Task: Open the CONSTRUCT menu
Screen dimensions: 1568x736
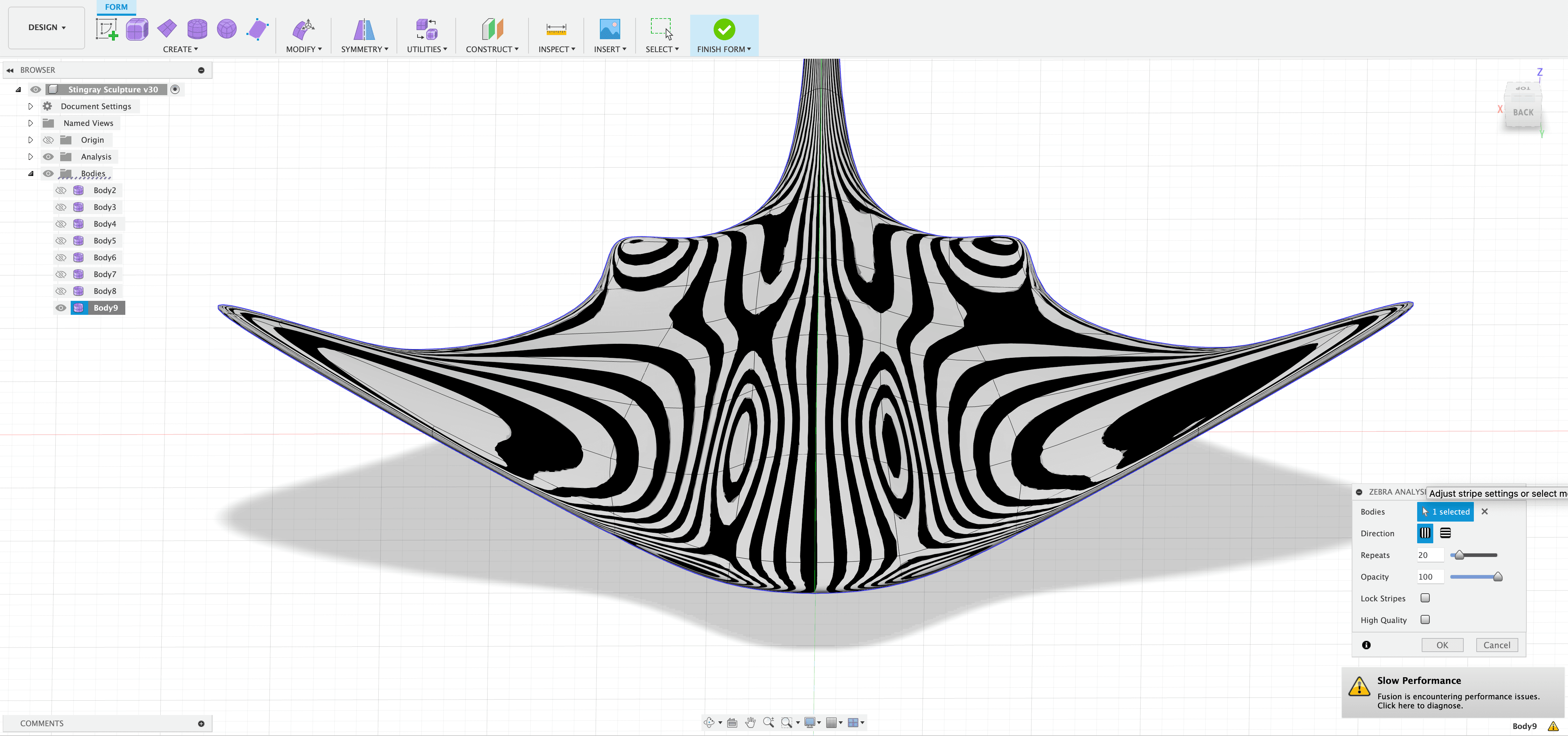Action: 492,49
